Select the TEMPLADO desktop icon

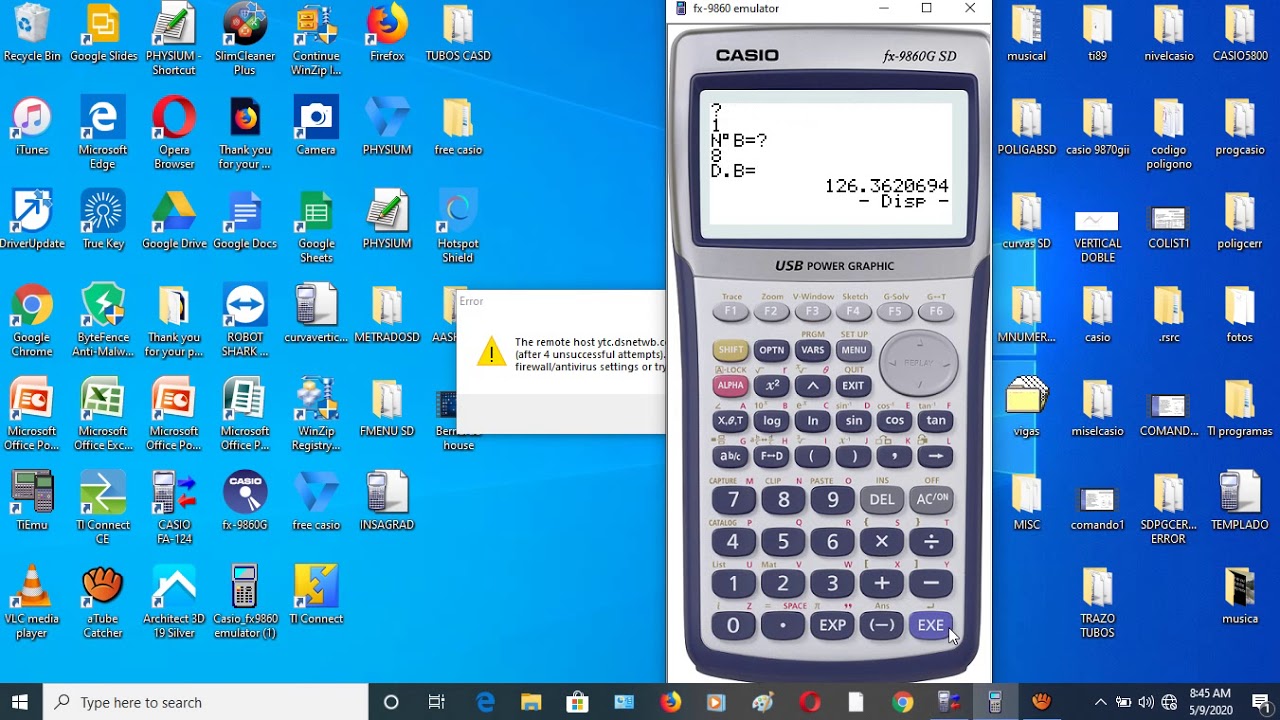1240,502
